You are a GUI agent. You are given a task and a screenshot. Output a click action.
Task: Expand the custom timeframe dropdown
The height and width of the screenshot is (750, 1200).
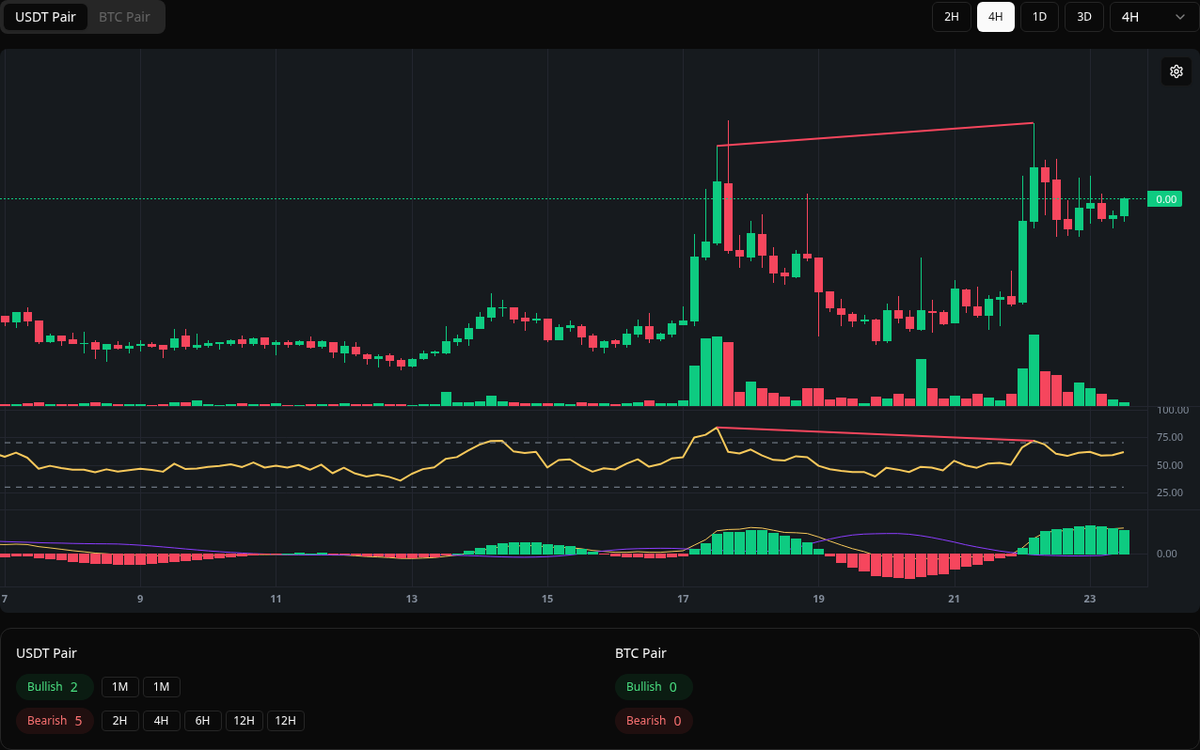[1152, 17]
